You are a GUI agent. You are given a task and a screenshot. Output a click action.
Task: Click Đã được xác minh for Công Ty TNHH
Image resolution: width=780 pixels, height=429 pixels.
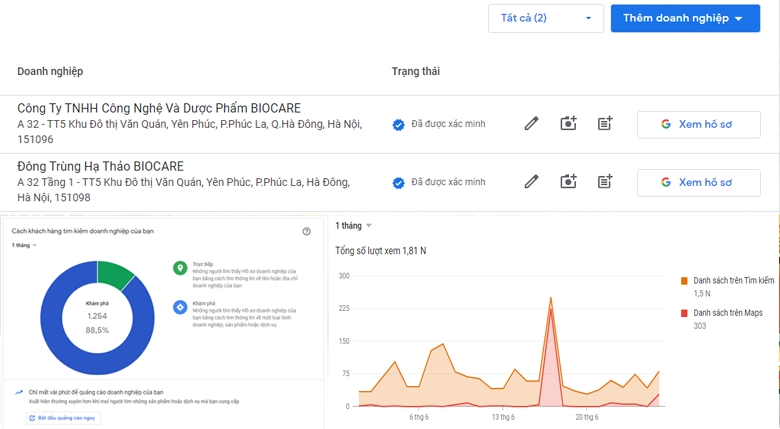coord(448,124)
